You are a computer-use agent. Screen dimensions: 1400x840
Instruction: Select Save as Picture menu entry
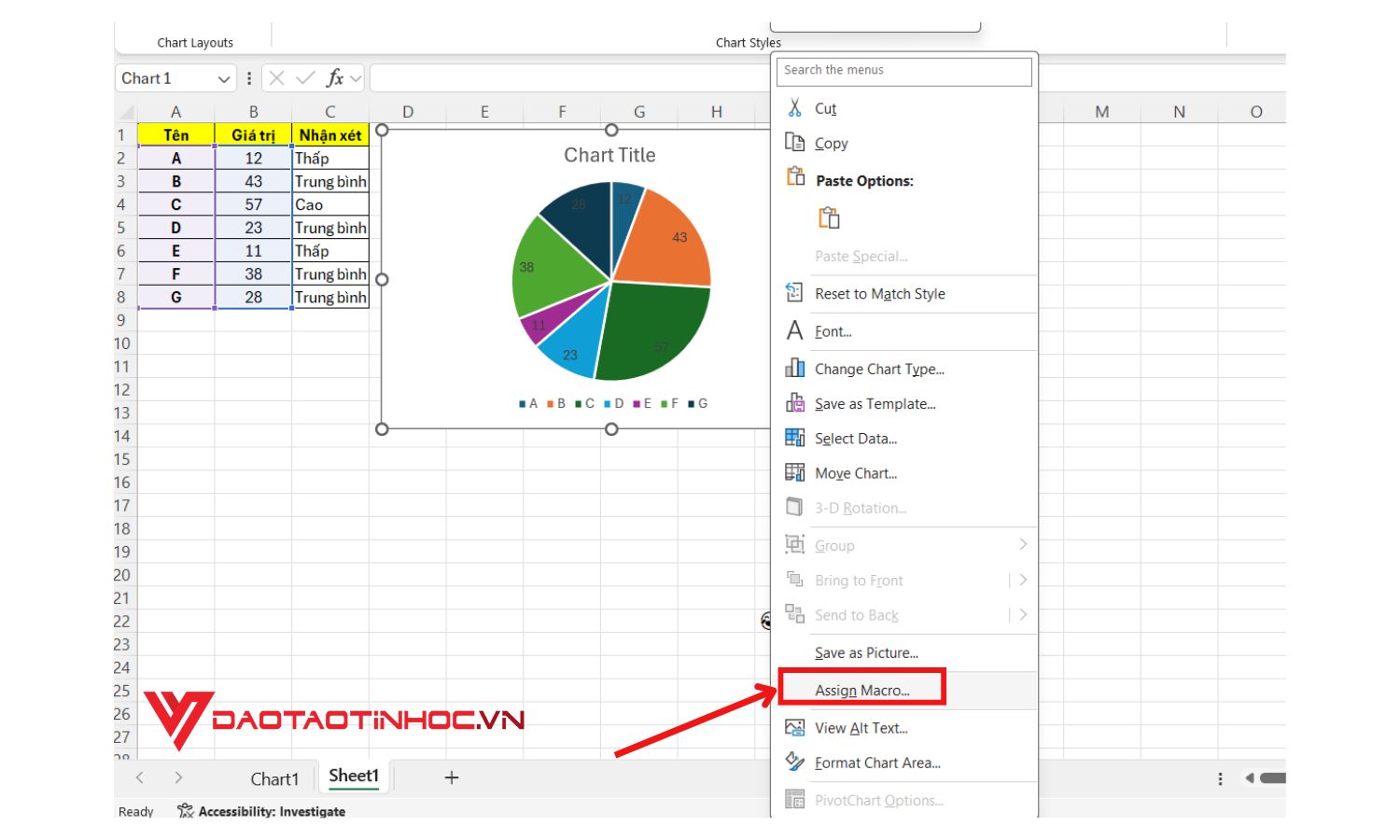tap(866, 652)
